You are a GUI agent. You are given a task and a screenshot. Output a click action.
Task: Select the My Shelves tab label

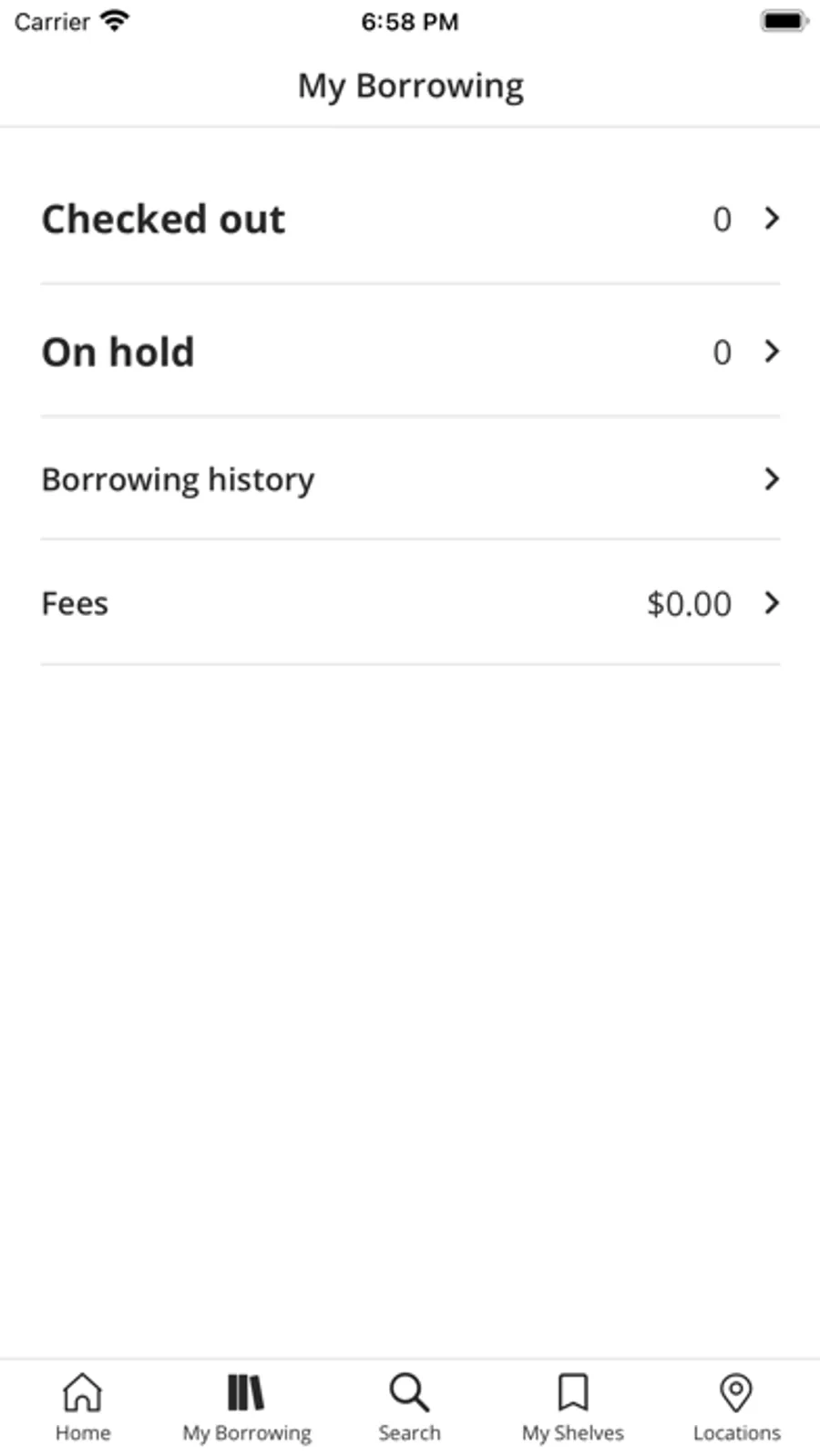[x=573, y=1433]
